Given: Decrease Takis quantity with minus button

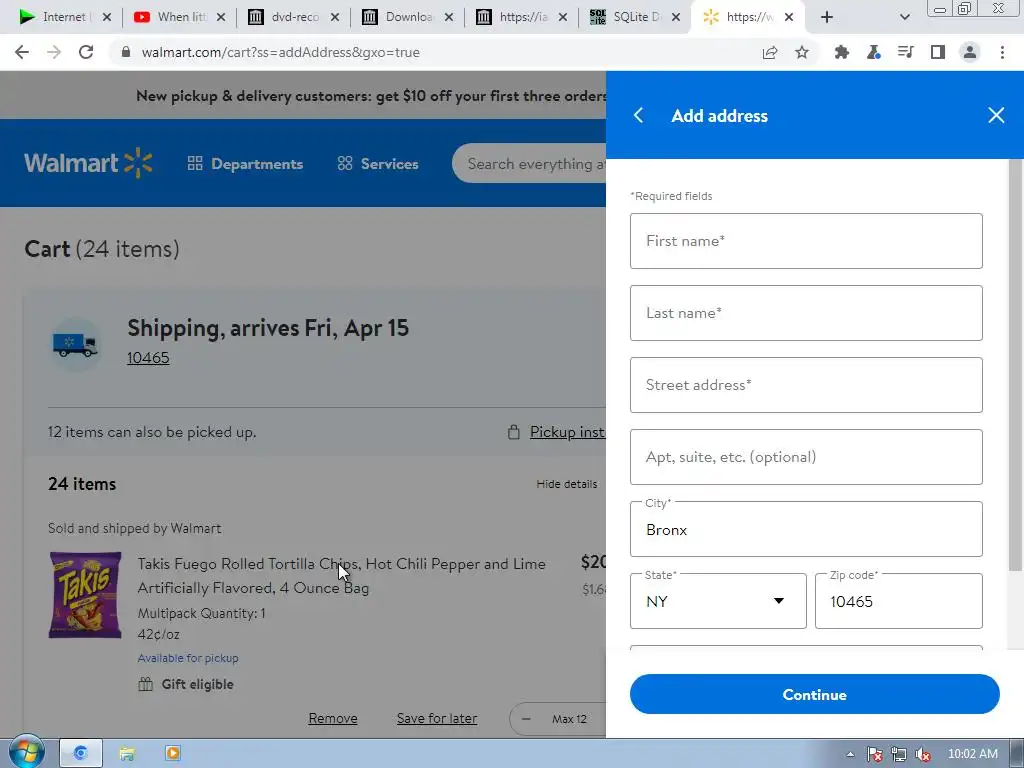Looking at the screenshot, I should pos(526,719).
